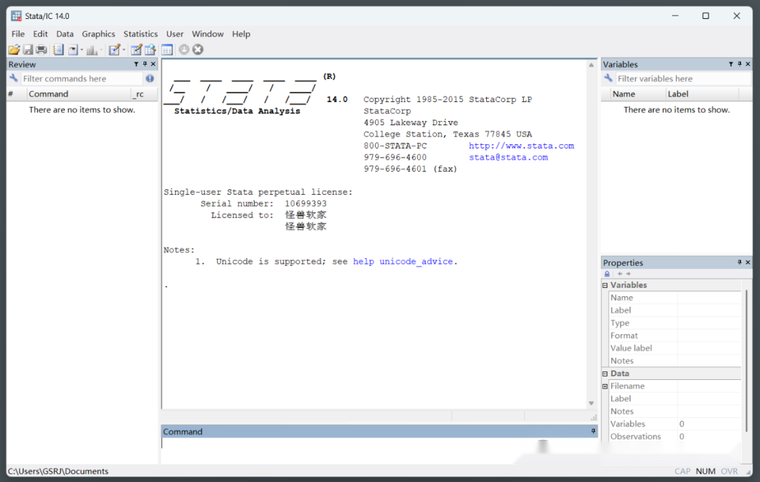The height and width of the screenshot is (482, 760).
Task: Pin the Variables panel
Action: 740,64
